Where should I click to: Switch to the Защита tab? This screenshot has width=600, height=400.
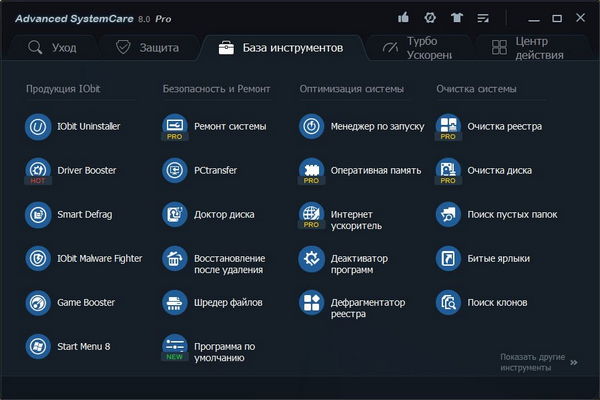148,47
